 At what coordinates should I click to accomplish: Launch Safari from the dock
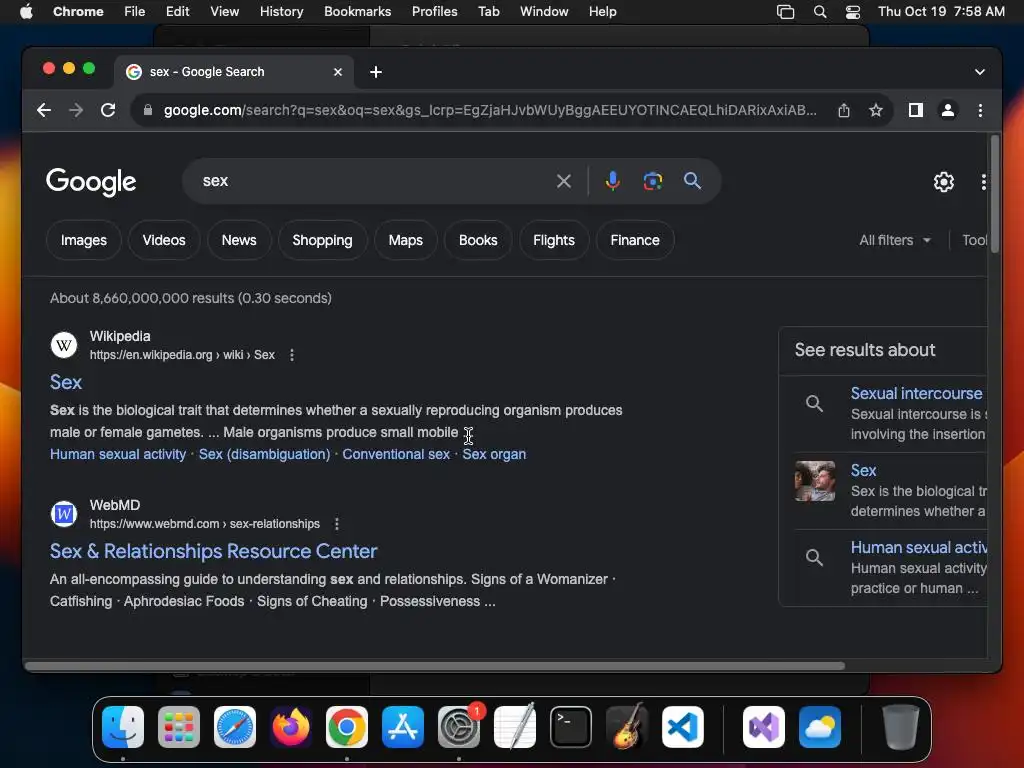pos(234,727)
